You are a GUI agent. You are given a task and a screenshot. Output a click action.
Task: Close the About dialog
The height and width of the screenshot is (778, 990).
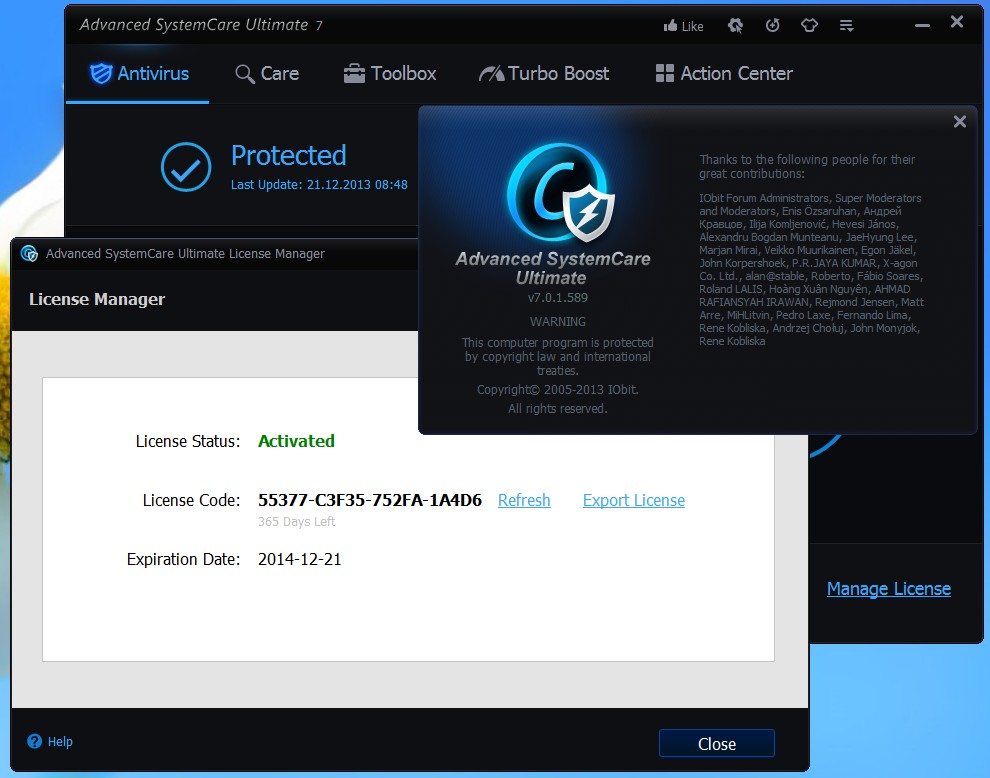point(960,121)
